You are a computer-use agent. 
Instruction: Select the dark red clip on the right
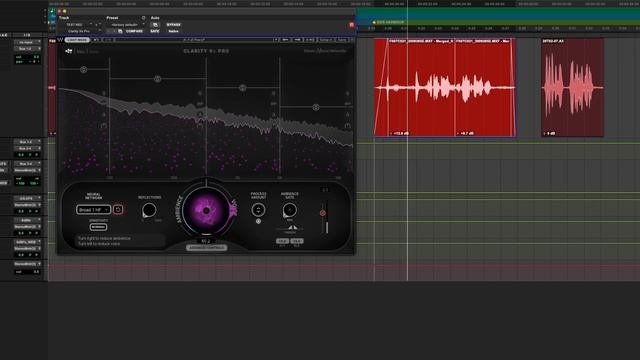tap(573, 87)
